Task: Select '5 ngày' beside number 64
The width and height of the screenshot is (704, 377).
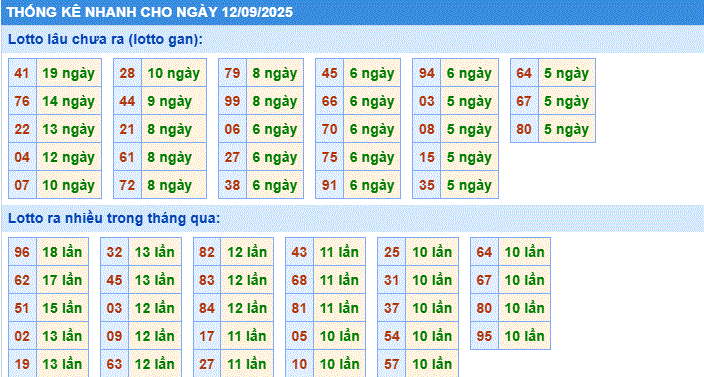Action: pos(567,73)
